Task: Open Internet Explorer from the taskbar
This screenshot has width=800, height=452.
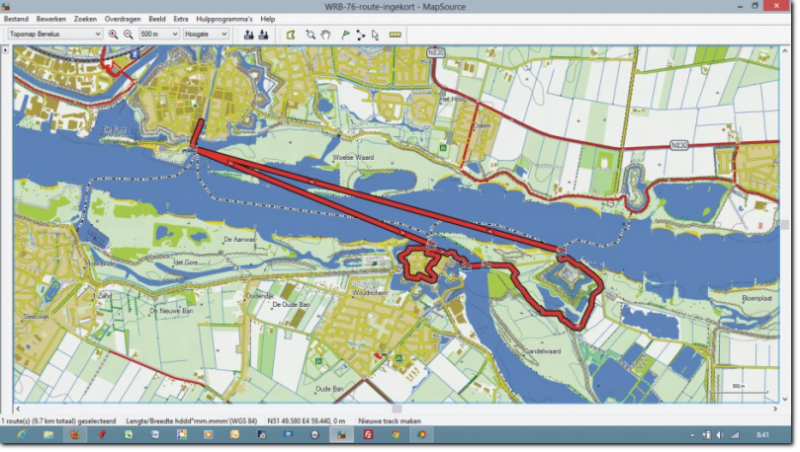Action: click(x=20, y=436)
